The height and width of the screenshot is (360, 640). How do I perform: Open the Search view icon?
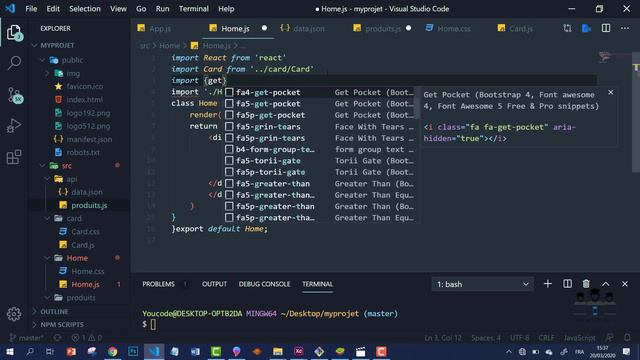point(14,63)
